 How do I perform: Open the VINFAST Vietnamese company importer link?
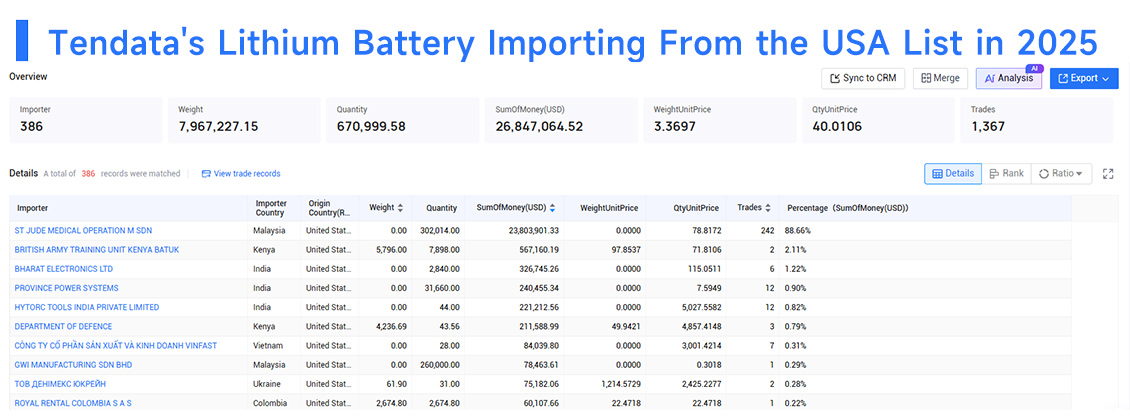(115, 346)
